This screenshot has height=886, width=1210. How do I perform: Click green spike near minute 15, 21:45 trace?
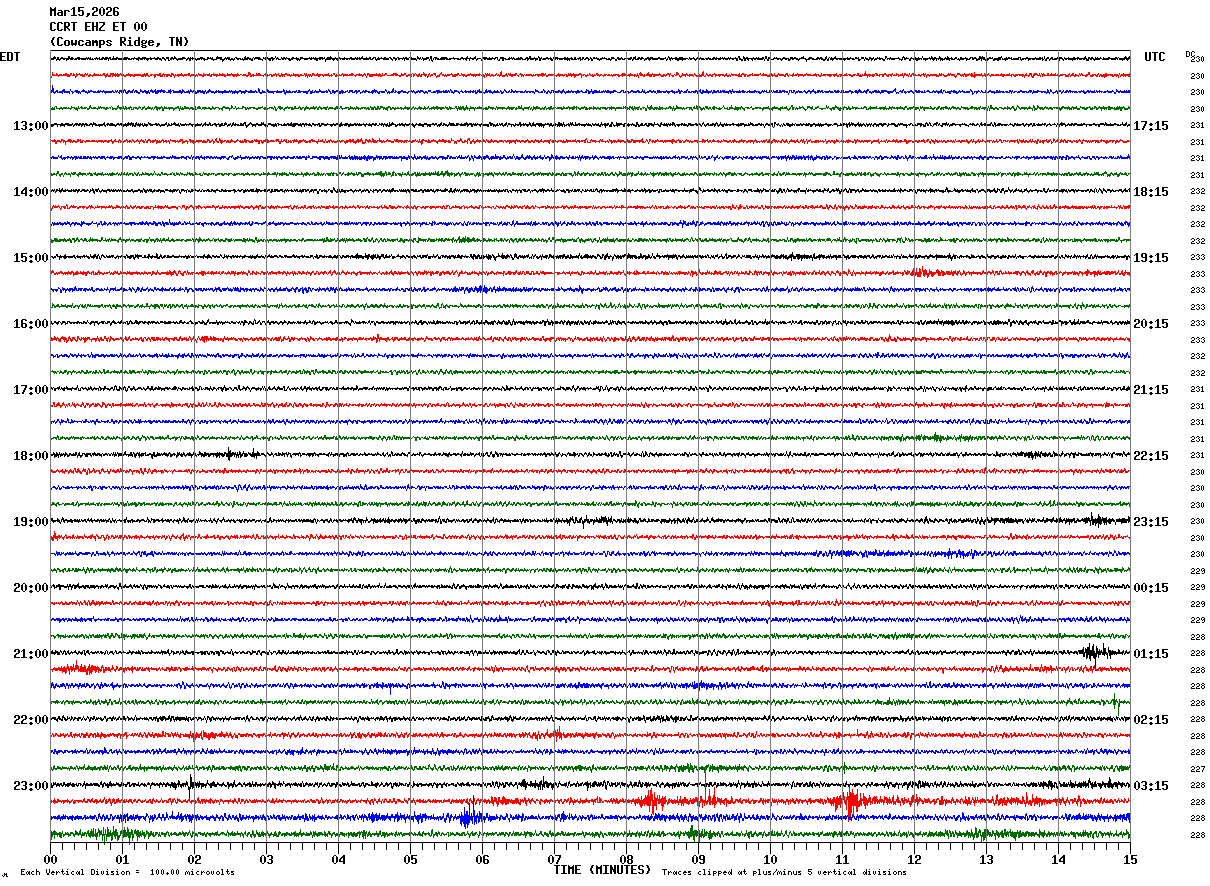(1115, 702)
